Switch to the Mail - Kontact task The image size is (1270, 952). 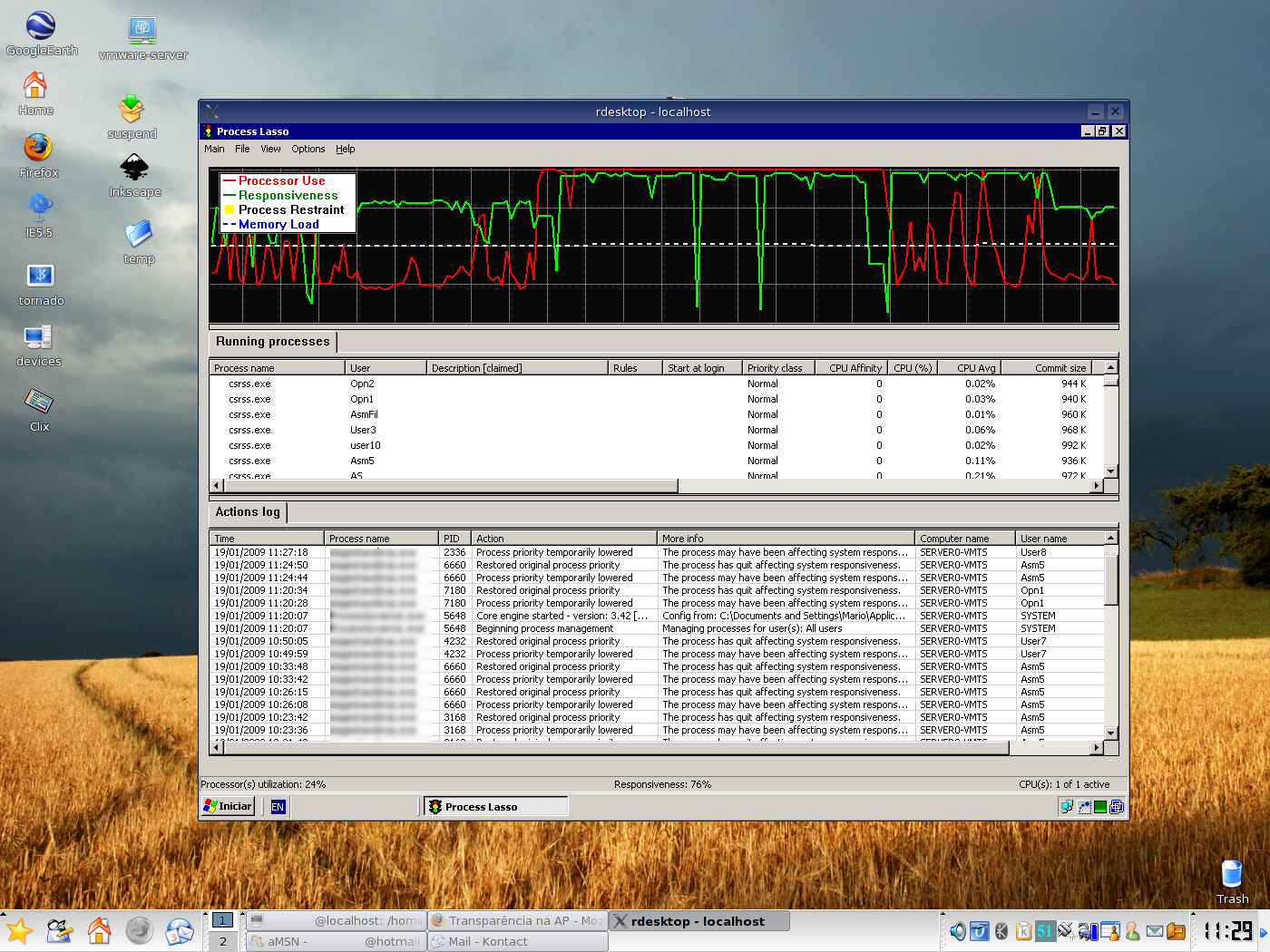[518, 942]
